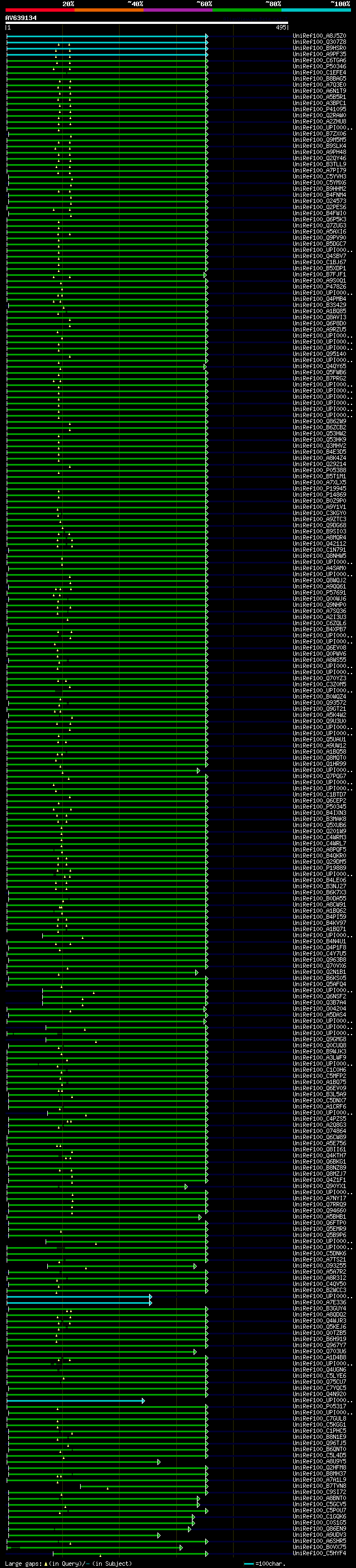Viewport: 356px width, 1568px height.
Task: Click the purple ~60% identity legend segment
Action: coord(179,10)
